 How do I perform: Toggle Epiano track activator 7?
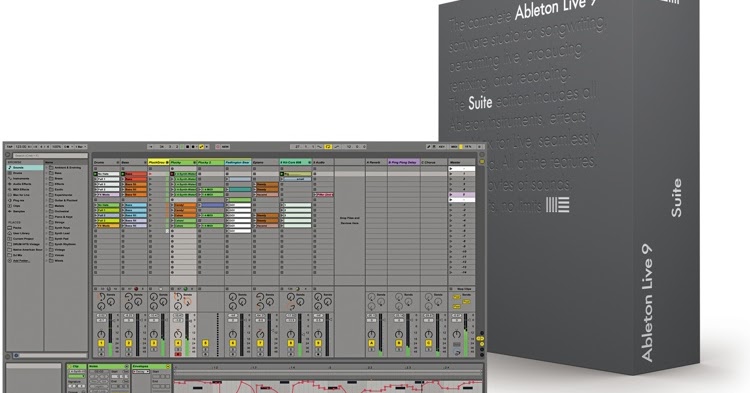point(260,343)
